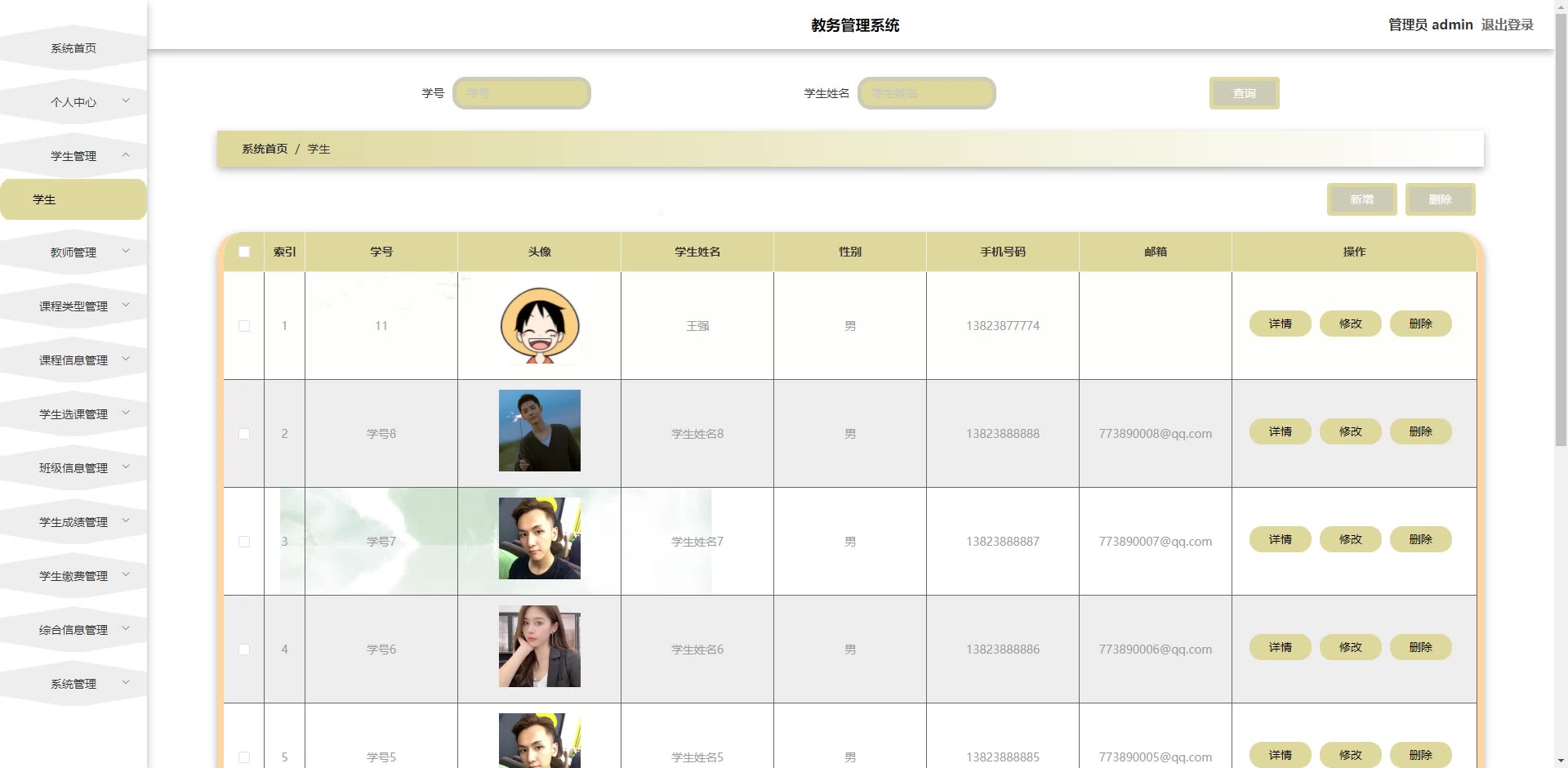Click 修改 for student 王强
Image resolution: width=1568 pixels, height=768 pixels.
[1350, 324]
